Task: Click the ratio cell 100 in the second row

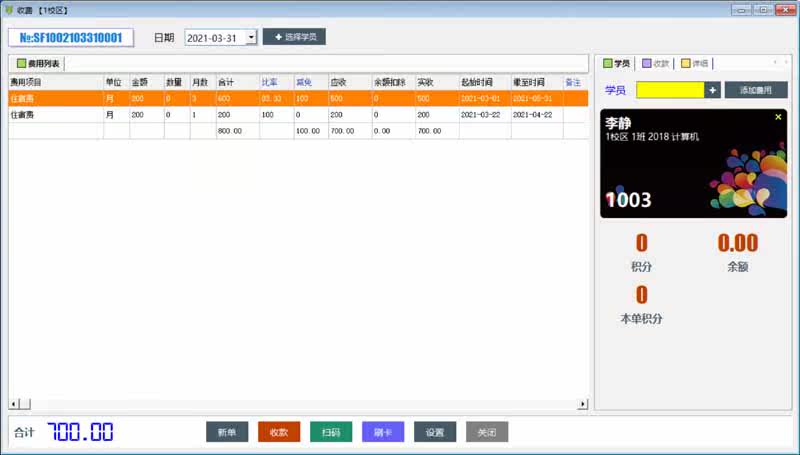Action: [x=277, y=115]
